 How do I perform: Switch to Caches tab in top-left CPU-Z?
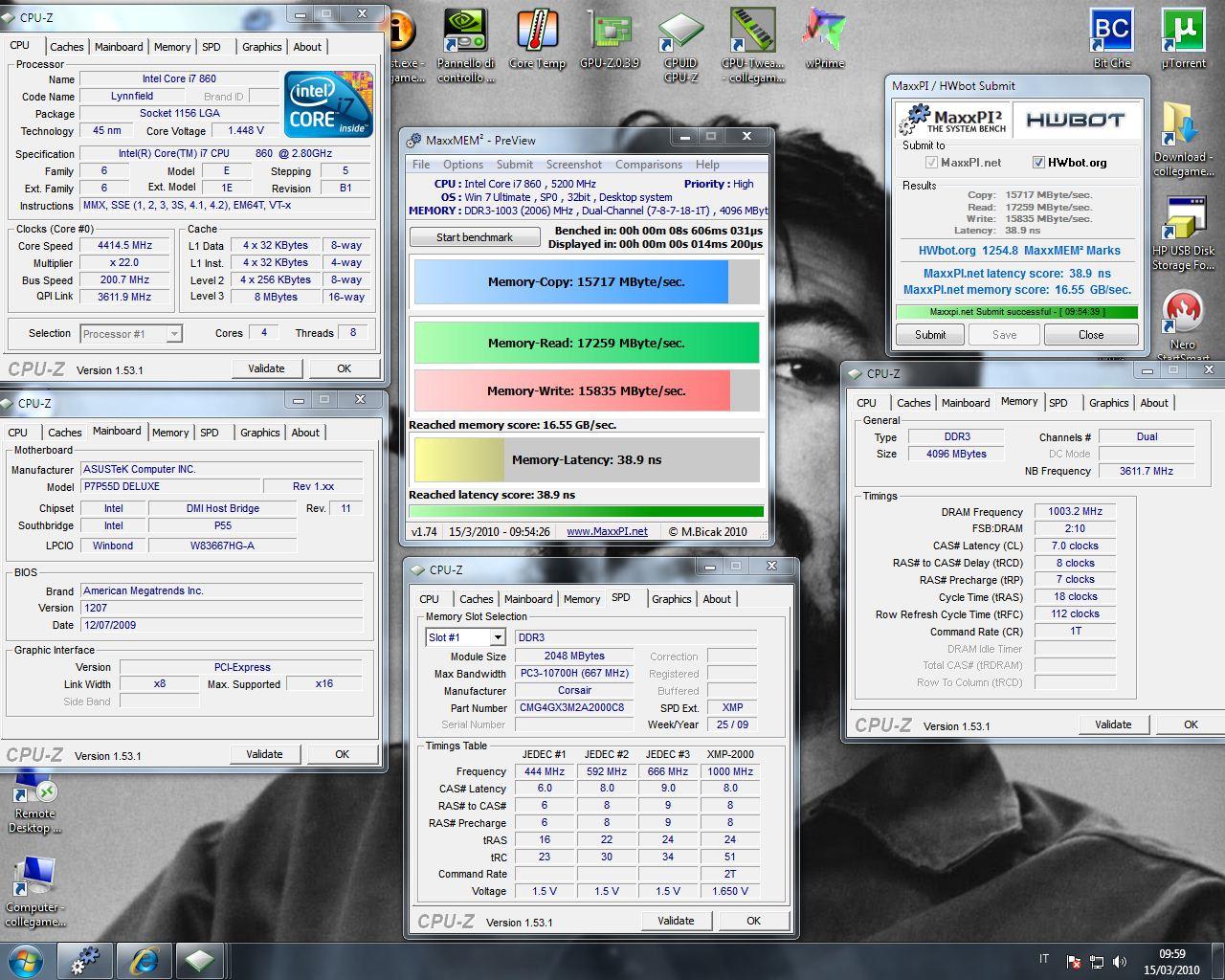tap(67, 47)
